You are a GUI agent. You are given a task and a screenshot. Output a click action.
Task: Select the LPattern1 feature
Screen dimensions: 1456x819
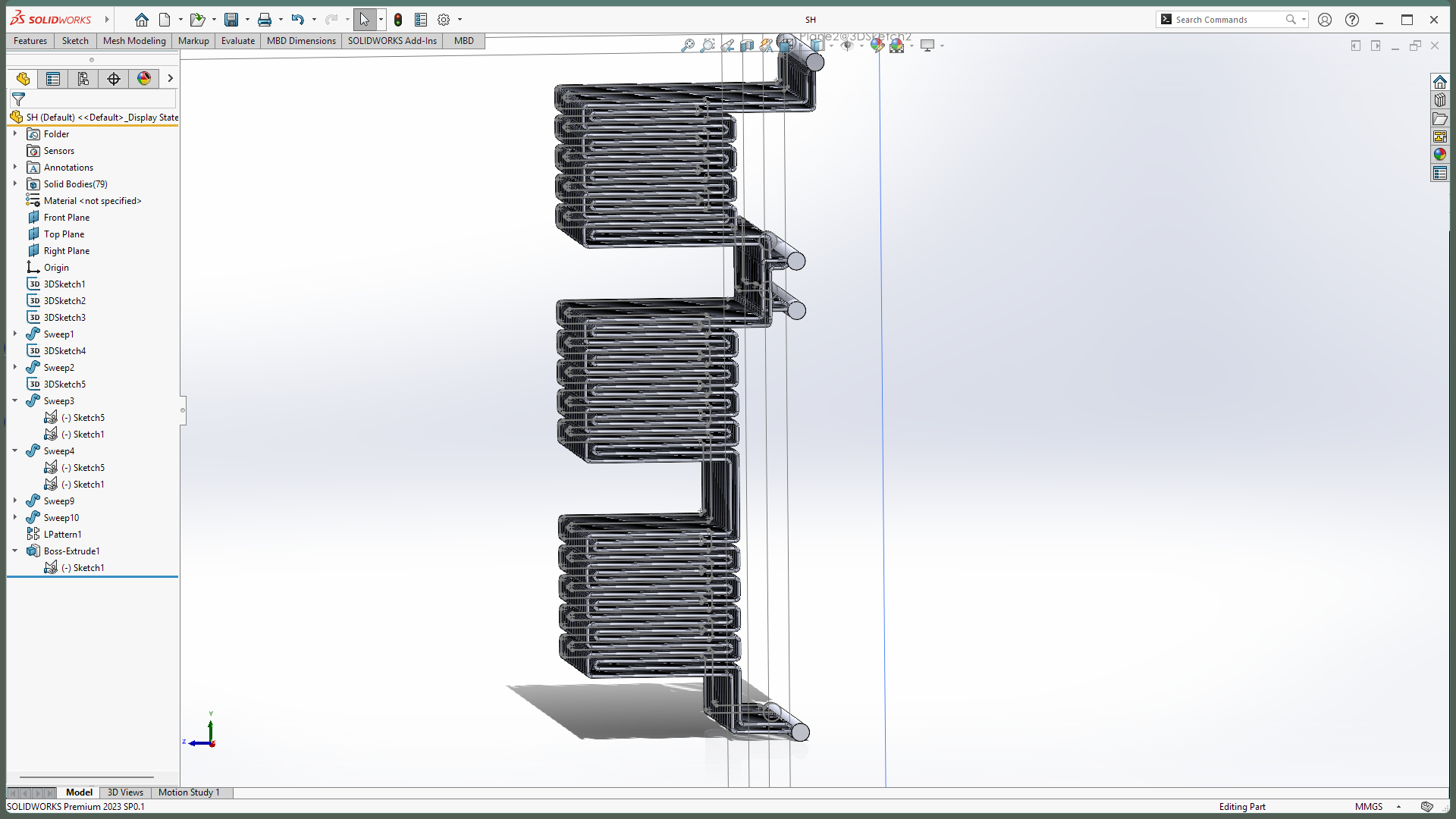pyautogui.click(x=62, y=535)
